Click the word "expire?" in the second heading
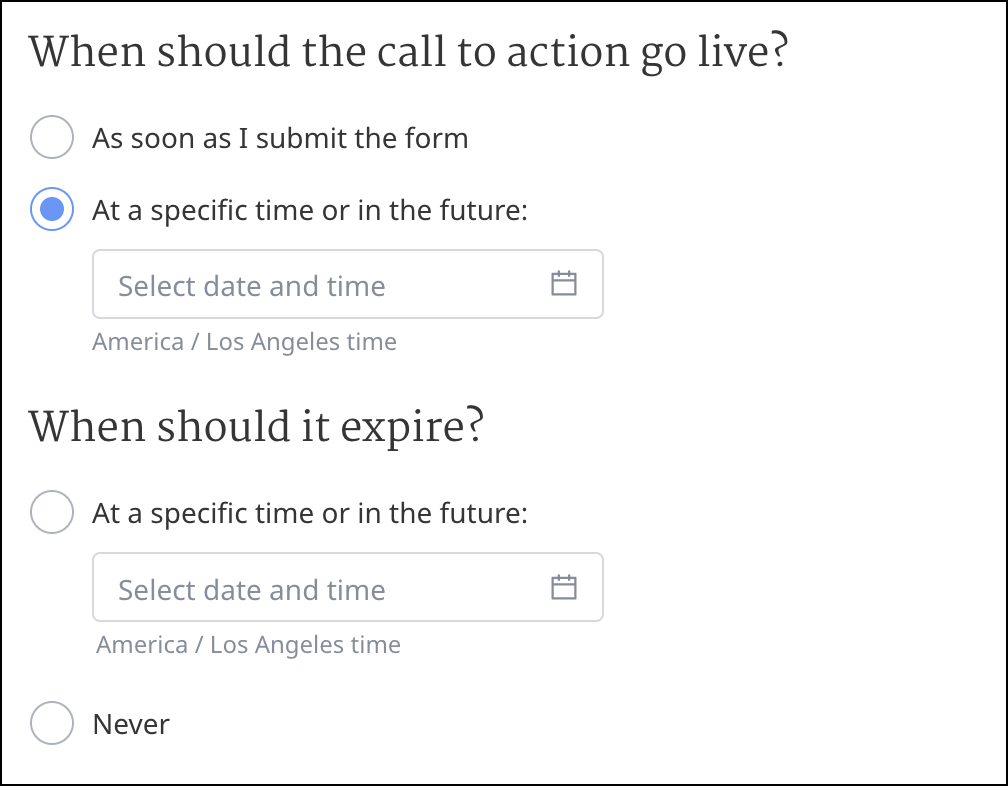The image size is (1008, 786). [x=409, y=428]
